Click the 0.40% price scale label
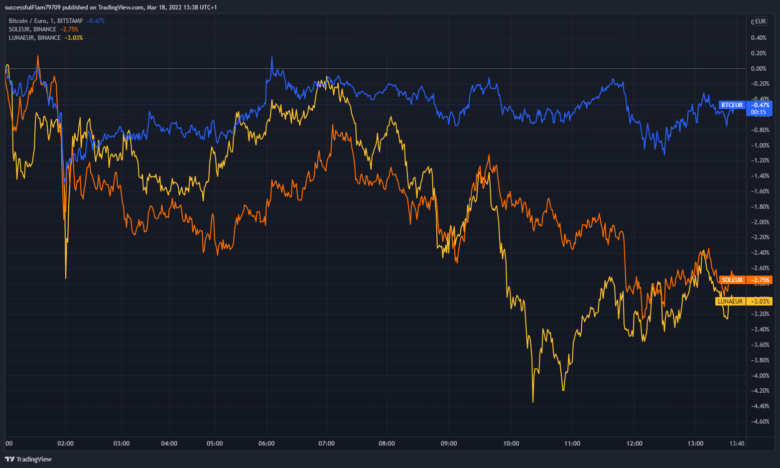780x468 pixels. [759, 38]
